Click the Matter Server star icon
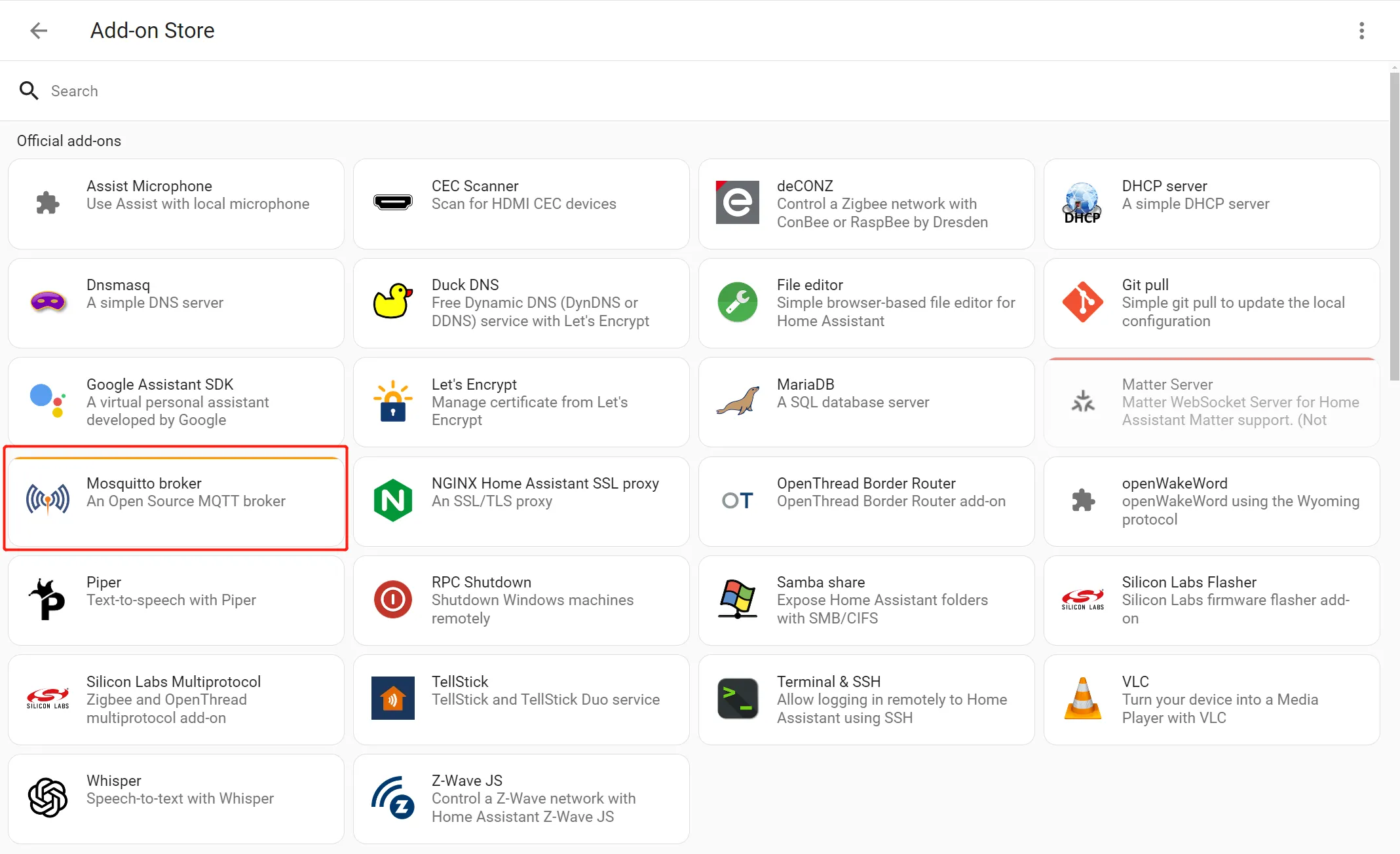The image size is (1400, 854). coord(1082,401)
